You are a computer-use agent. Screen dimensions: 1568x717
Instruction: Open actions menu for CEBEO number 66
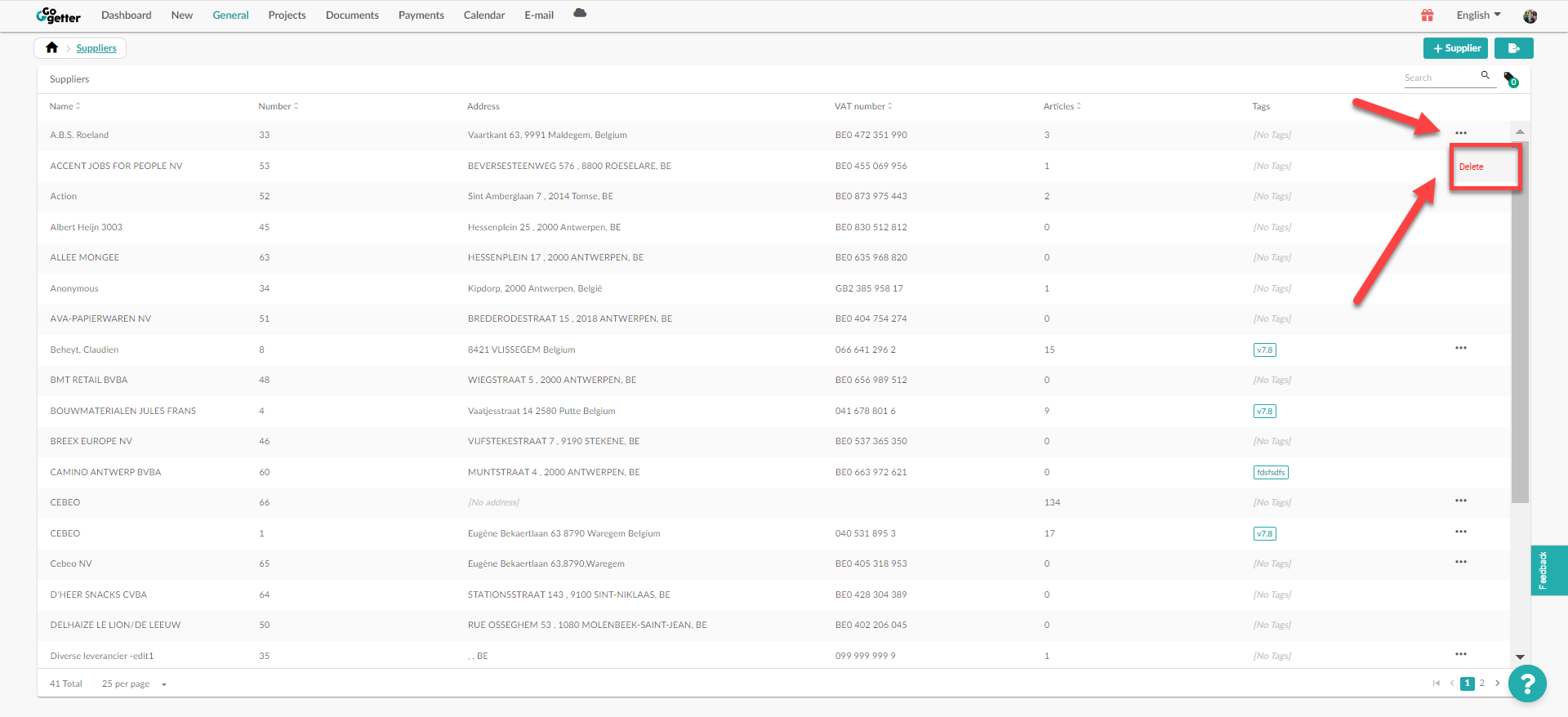coord(1461,501)
